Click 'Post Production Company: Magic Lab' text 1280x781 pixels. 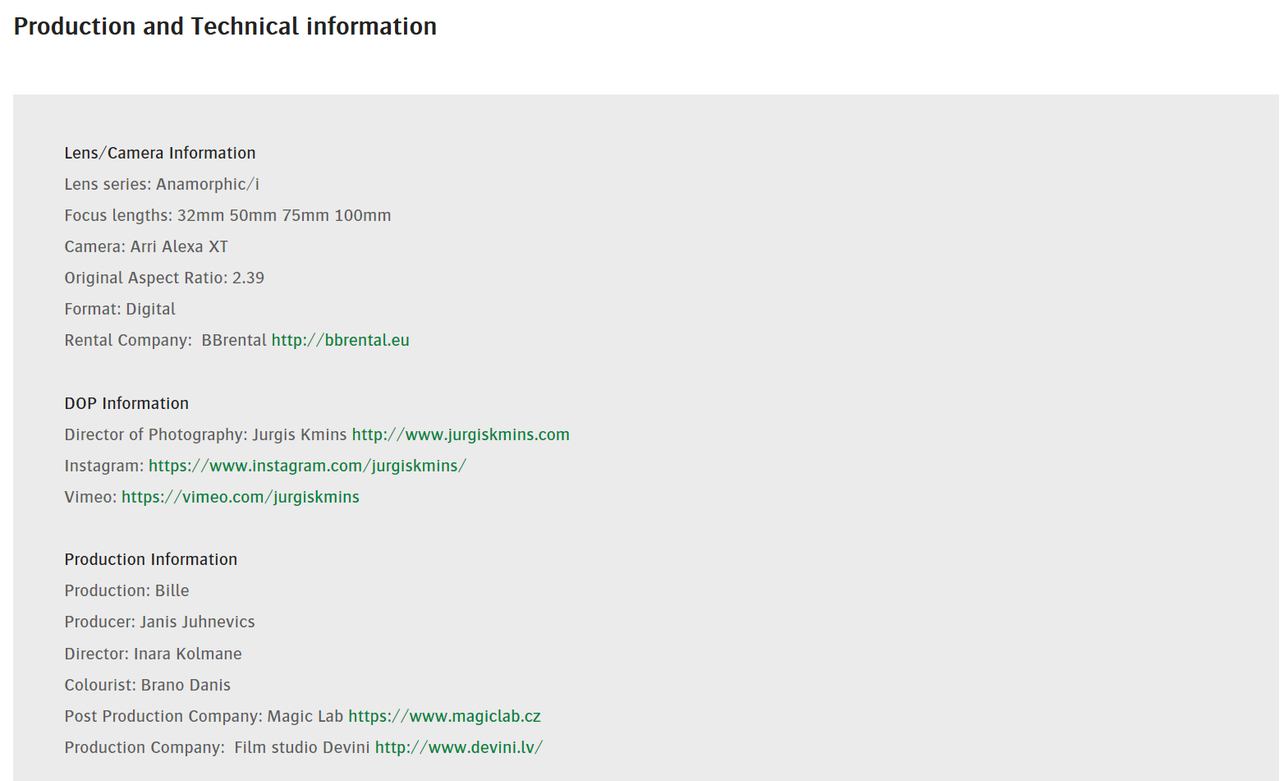[x=204, y=716]
